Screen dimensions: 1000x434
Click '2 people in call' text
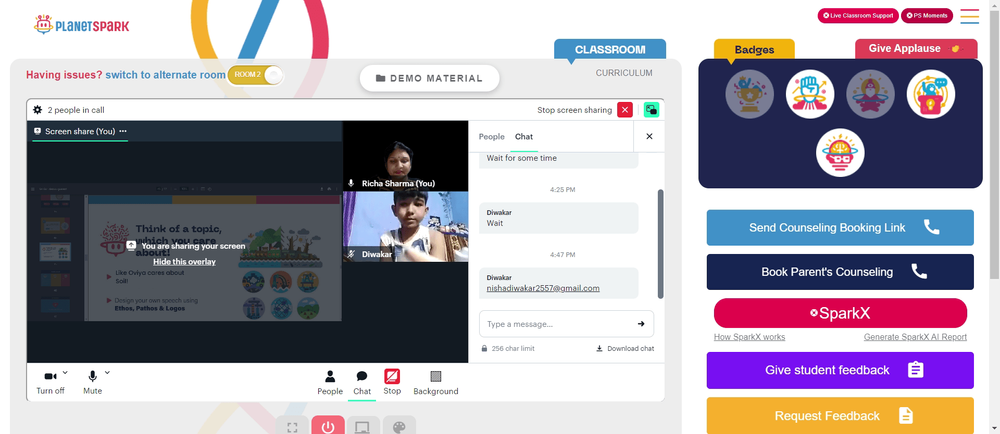coord(76,110)
